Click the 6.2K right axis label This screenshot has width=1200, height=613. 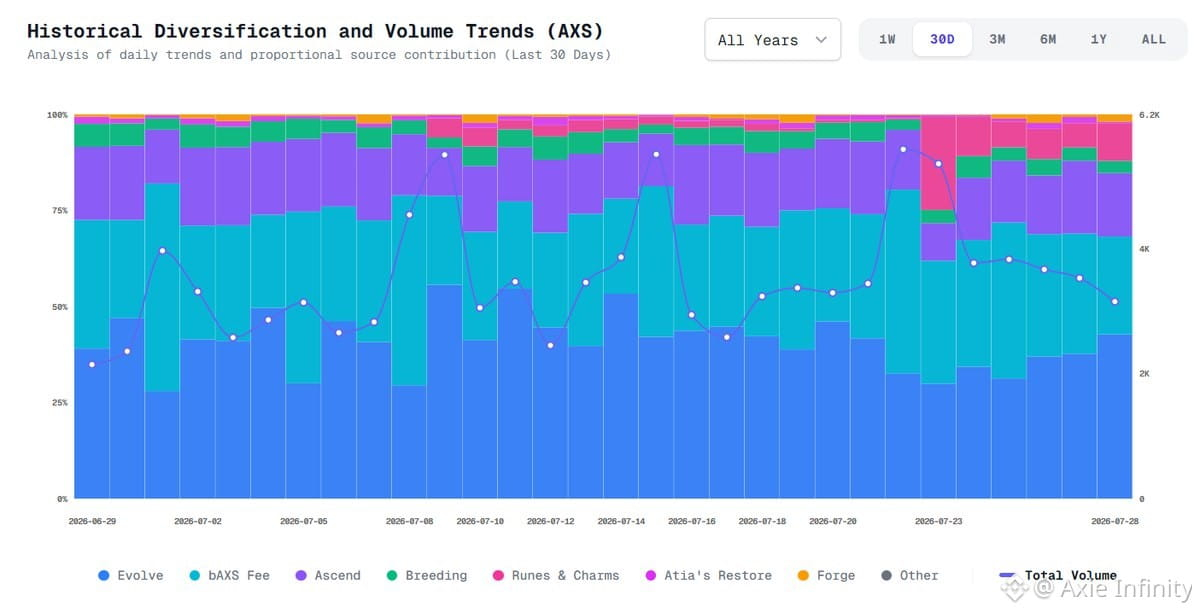pos(1149,115)
